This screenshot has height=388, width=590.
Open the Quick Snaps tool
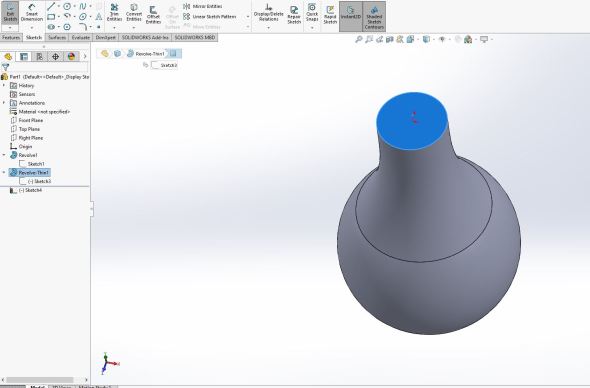312,12
